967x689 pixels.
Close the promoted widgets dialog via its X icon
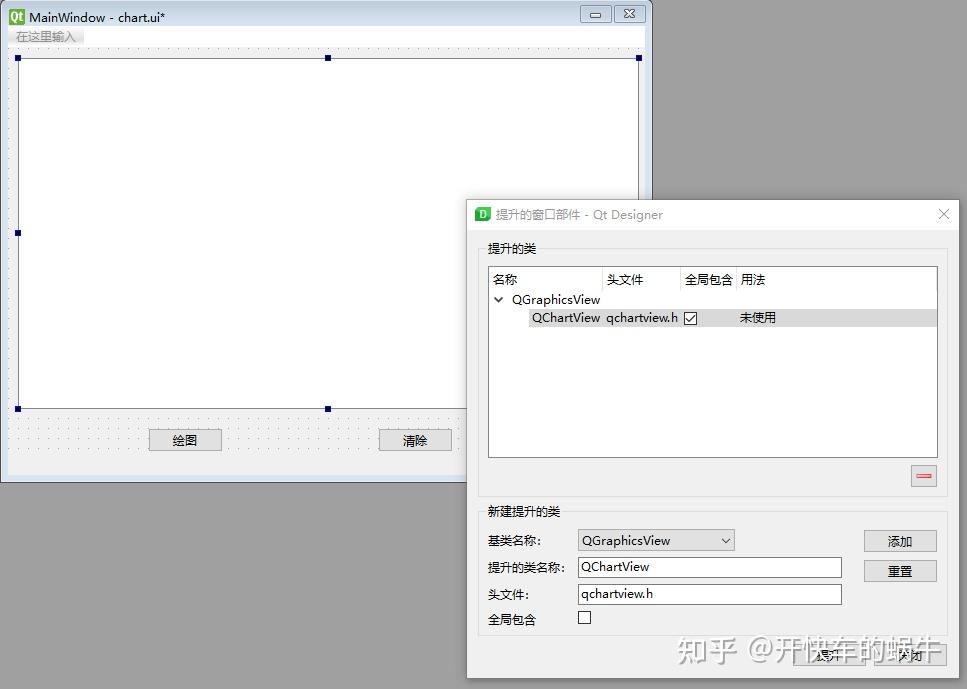pos(943,214)
